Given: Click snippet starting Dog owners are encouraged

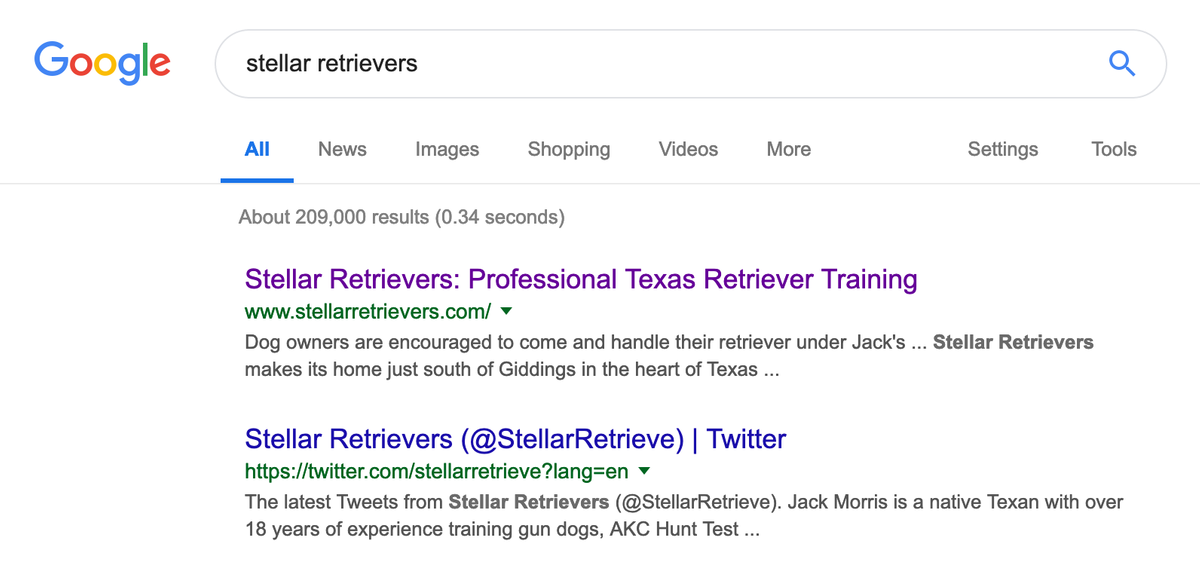Looking at the screenshot, I should coord(669,355).
